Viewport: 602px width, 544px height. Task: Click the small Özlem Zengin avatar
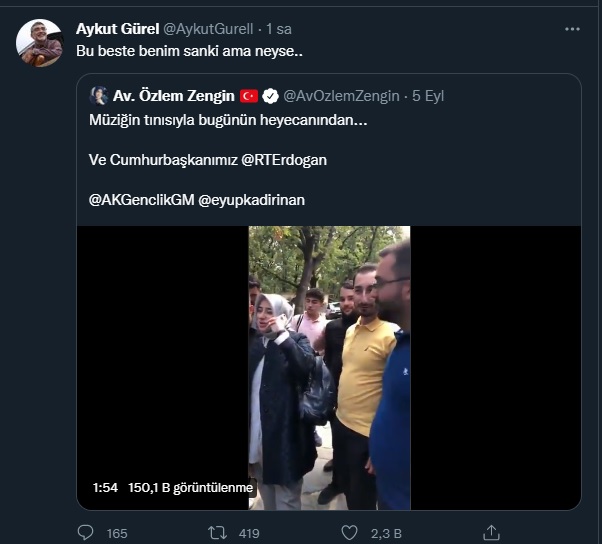[x=99, y=96]
